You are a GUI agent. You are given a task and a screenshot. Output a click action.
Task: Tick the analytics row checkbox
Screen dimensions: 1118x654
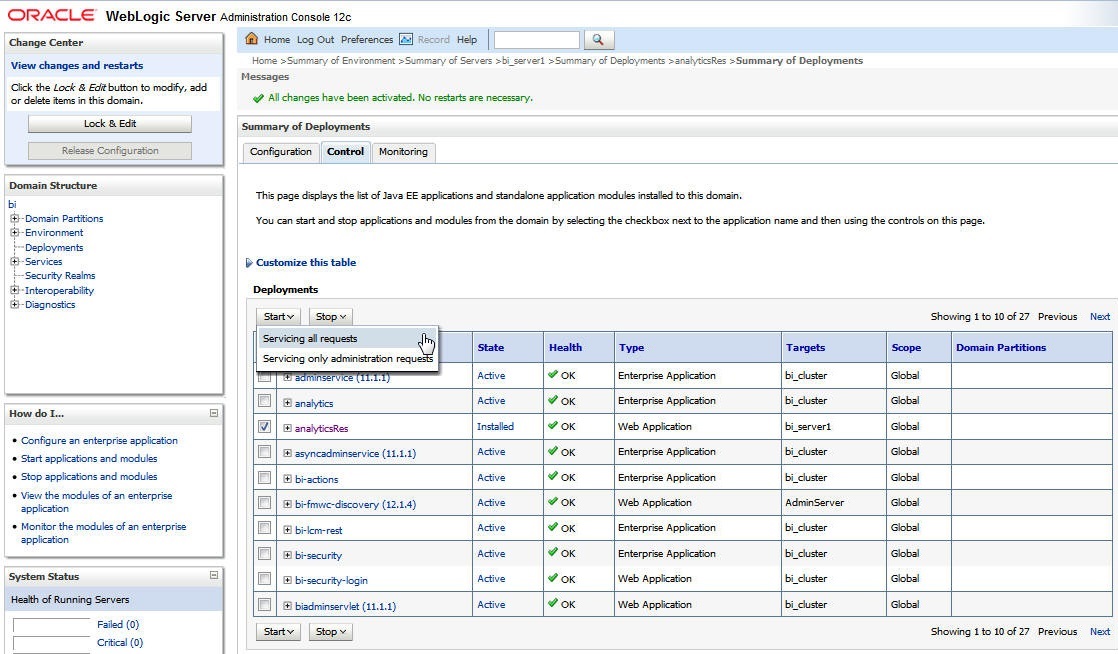265,401
